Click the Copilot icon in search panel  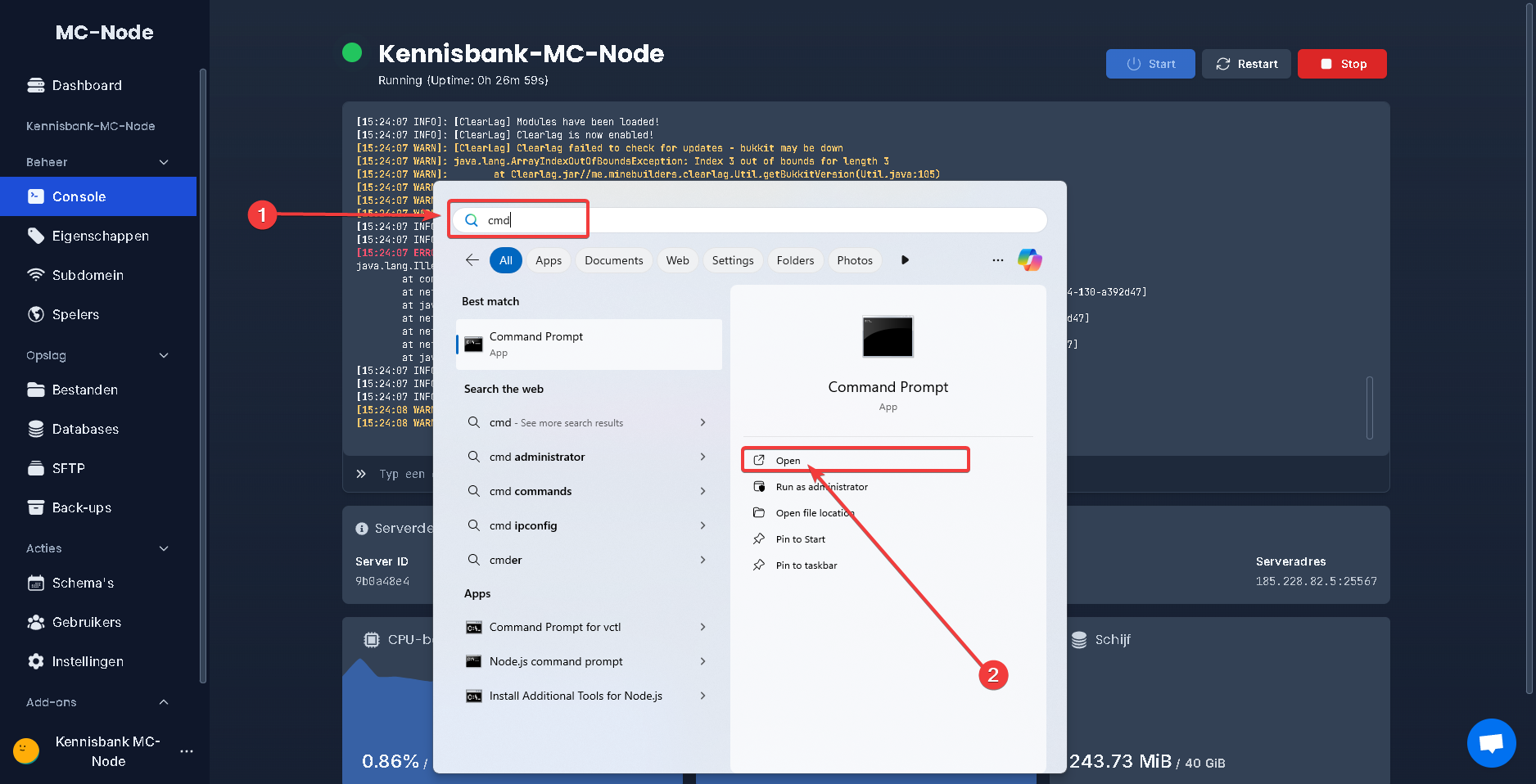tap(1030, 260)
